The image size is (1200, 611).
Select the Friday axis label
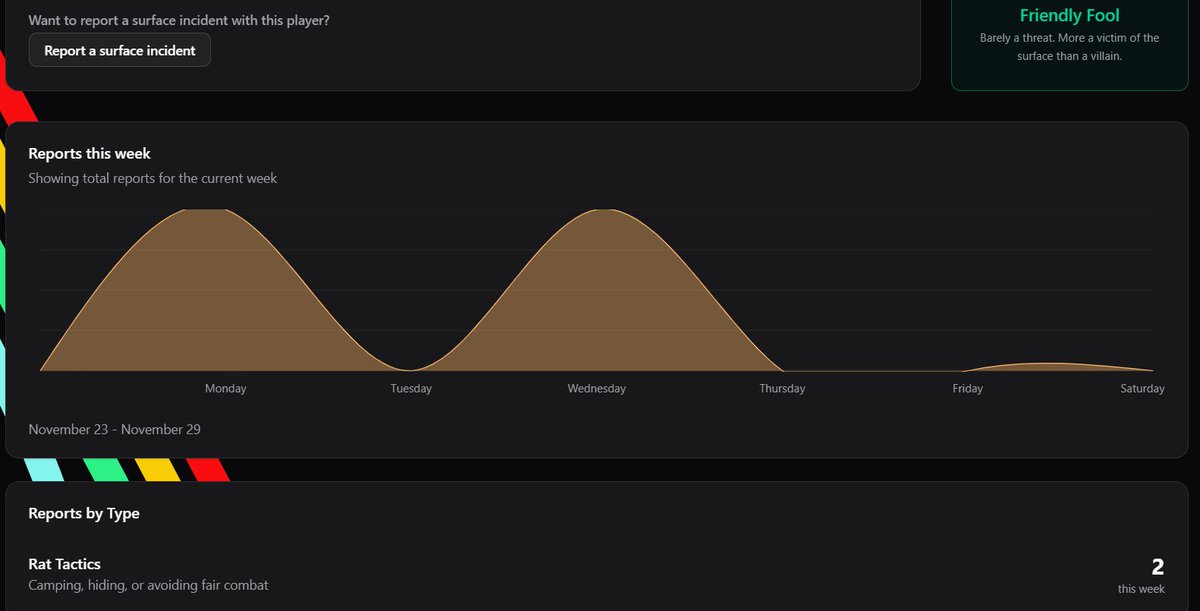967,388
